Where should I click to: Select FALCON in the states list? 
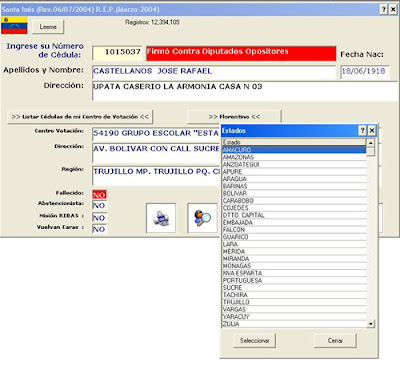[x=294, y=230]
